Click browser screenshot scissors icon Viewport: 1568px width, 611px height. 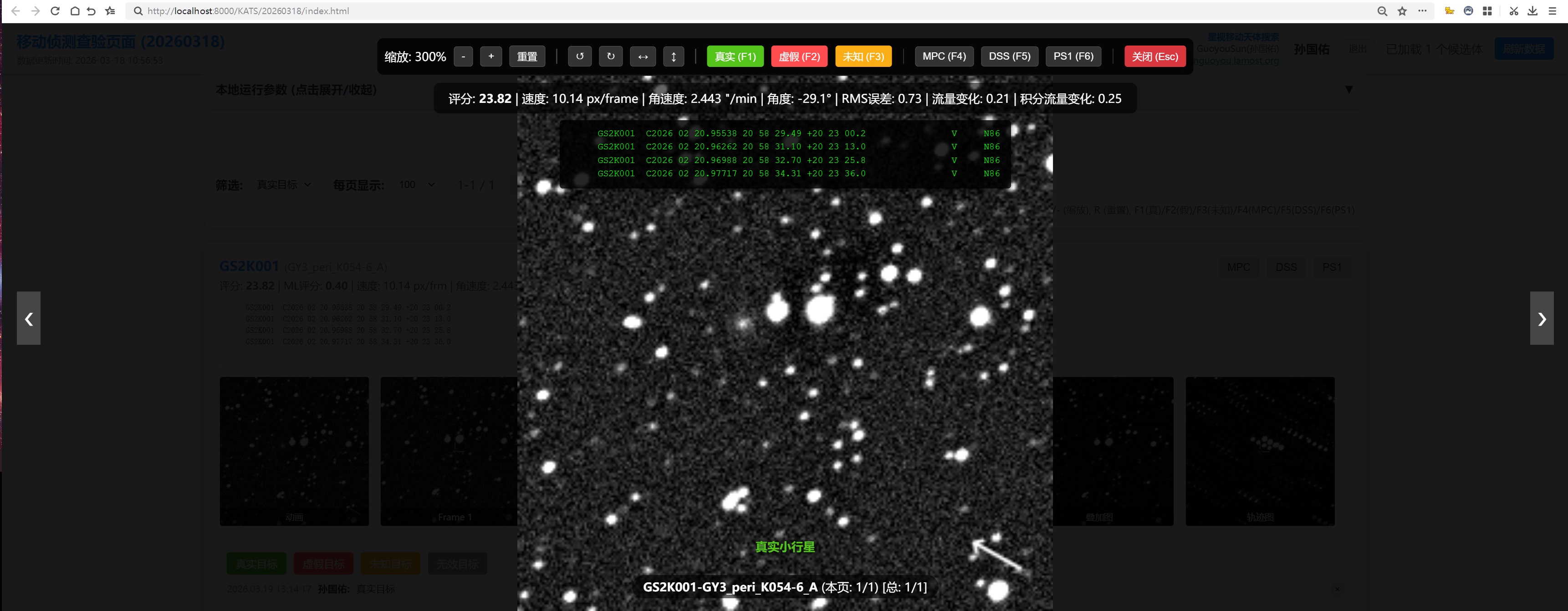point(1513,11)
